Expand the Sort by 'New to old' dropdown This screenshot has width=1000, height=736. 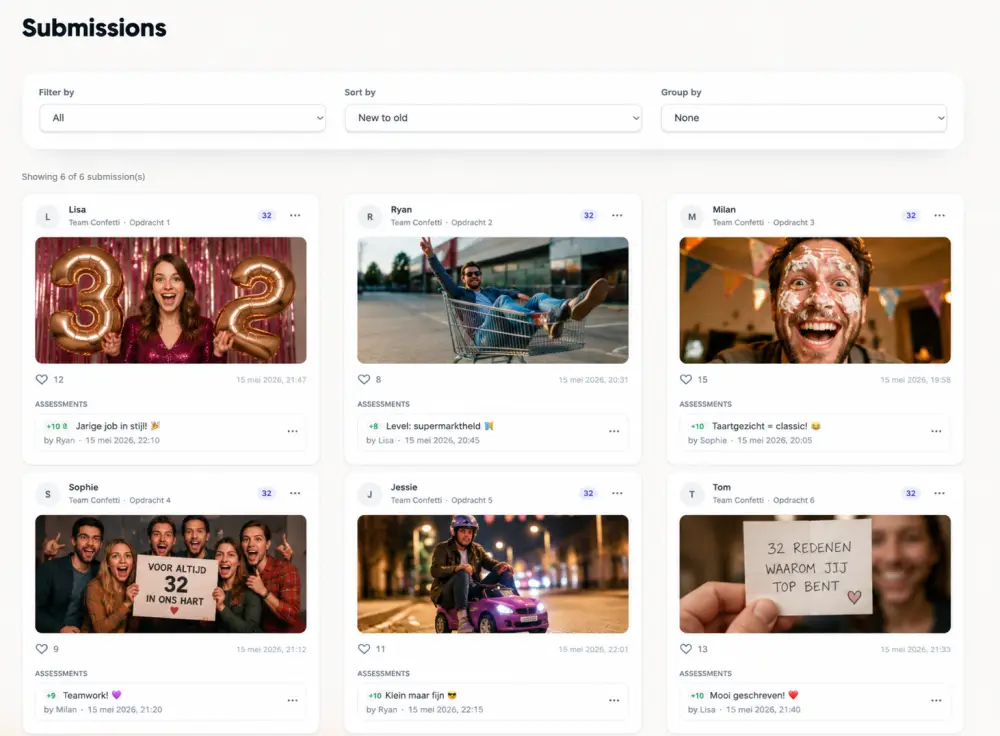click(x=493, y=118)
